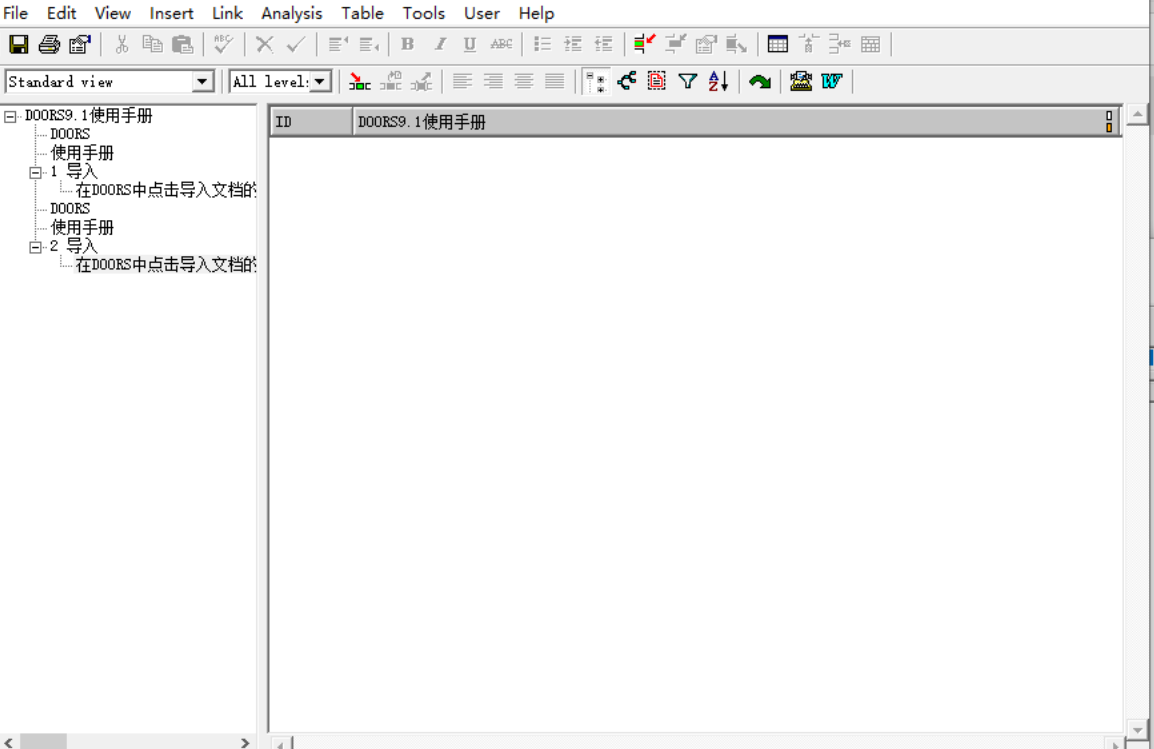Click the Insert Table grid icon
The width and height of the screenshot is (1154, 749).
pos(777,44)
